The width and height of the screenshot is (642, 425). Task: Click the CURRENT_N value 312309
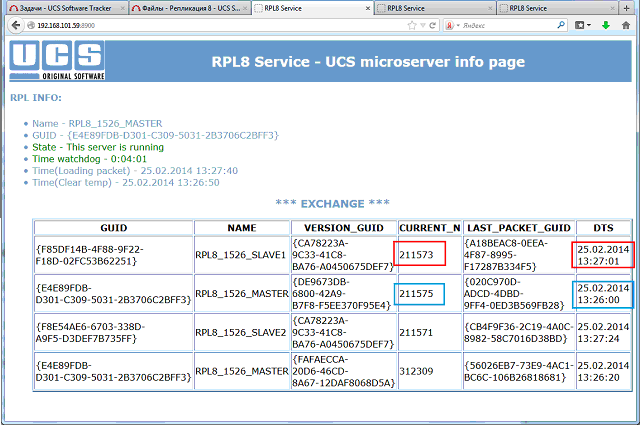[416, 371]
